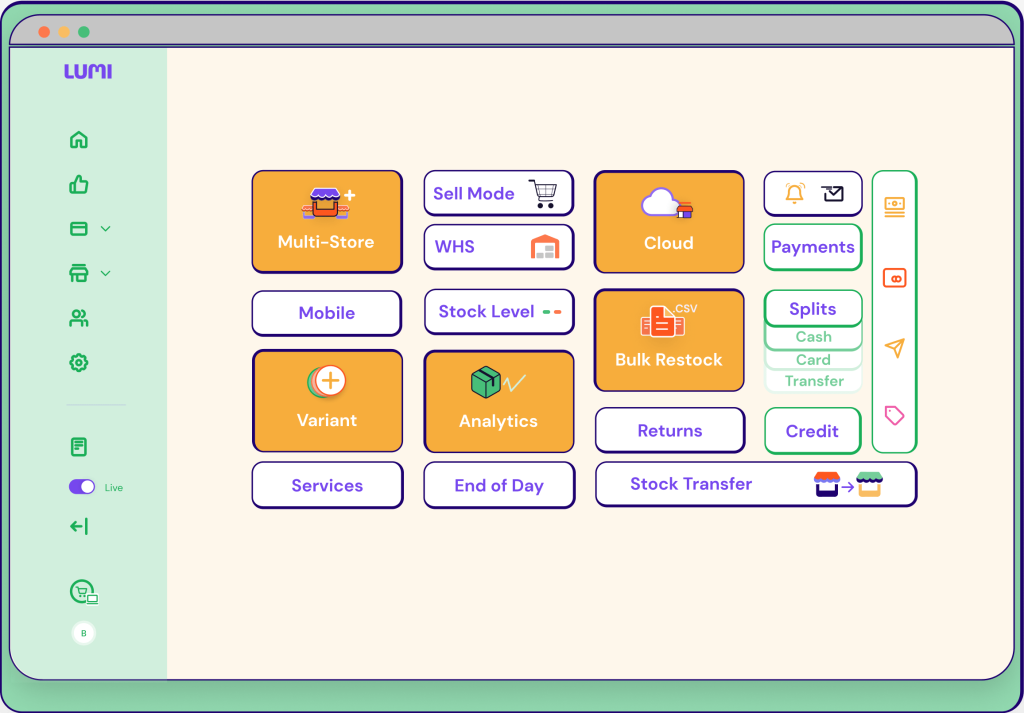Toggle the Live mode switch

[82, 487]
